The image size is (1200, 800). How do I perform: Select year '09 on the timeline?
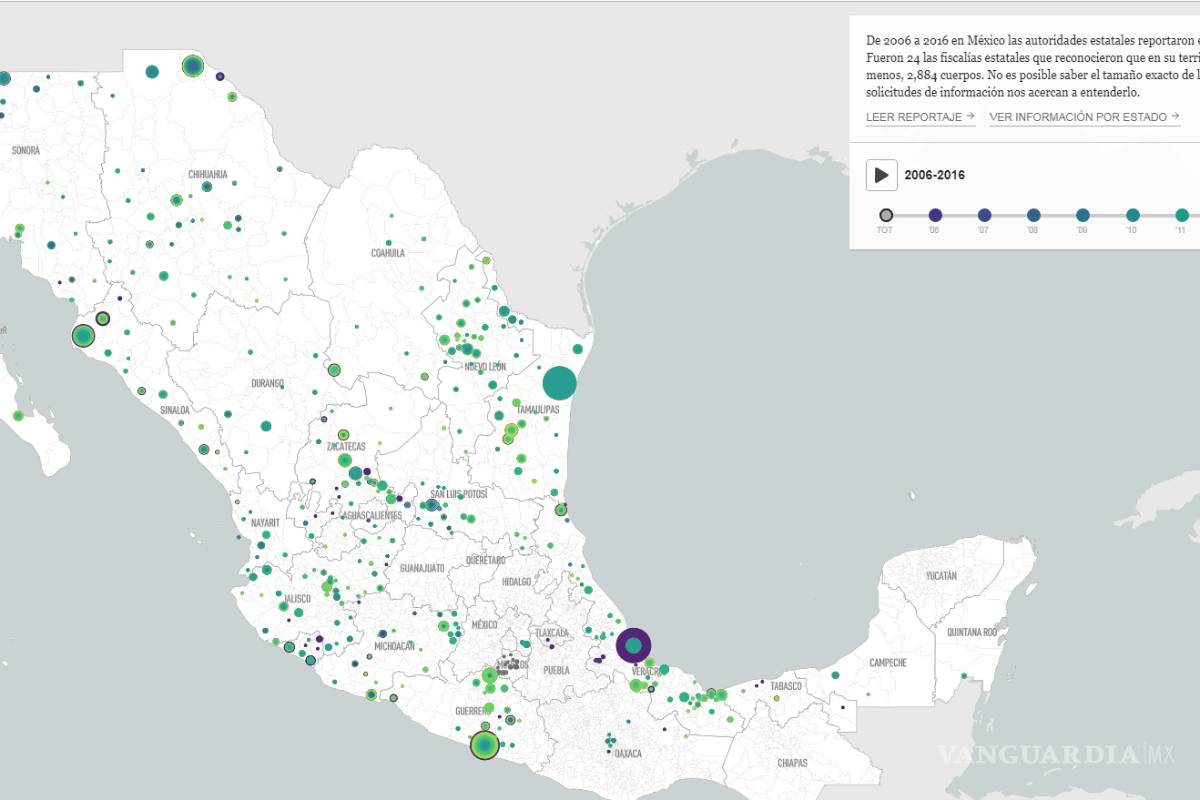pos(1082,213)
